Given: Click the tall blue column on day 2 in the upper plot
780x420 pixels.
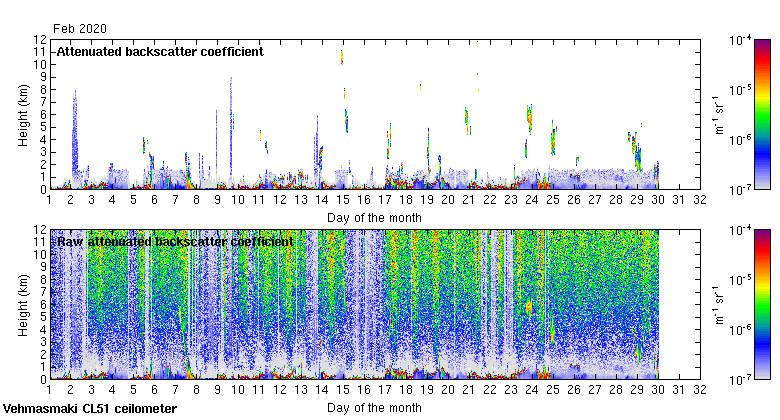Looking at the screenshot, I should 75,132.
